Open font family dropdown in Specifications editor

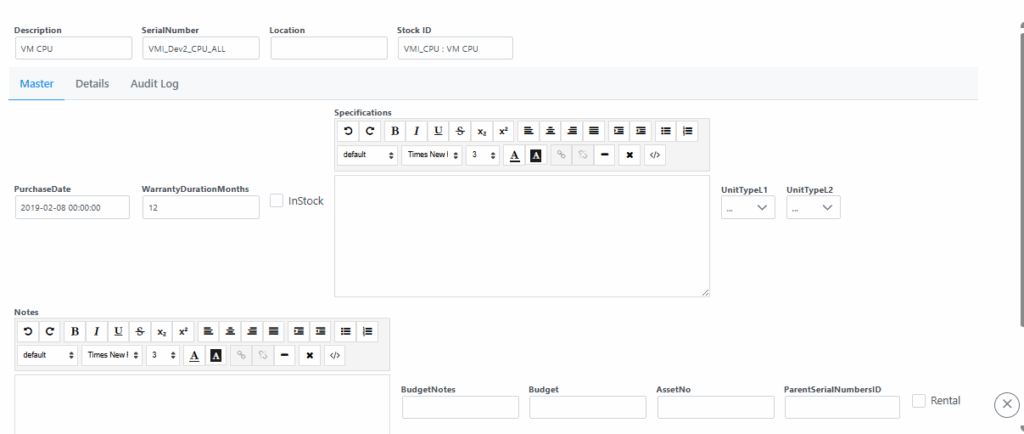coord(431,155)
